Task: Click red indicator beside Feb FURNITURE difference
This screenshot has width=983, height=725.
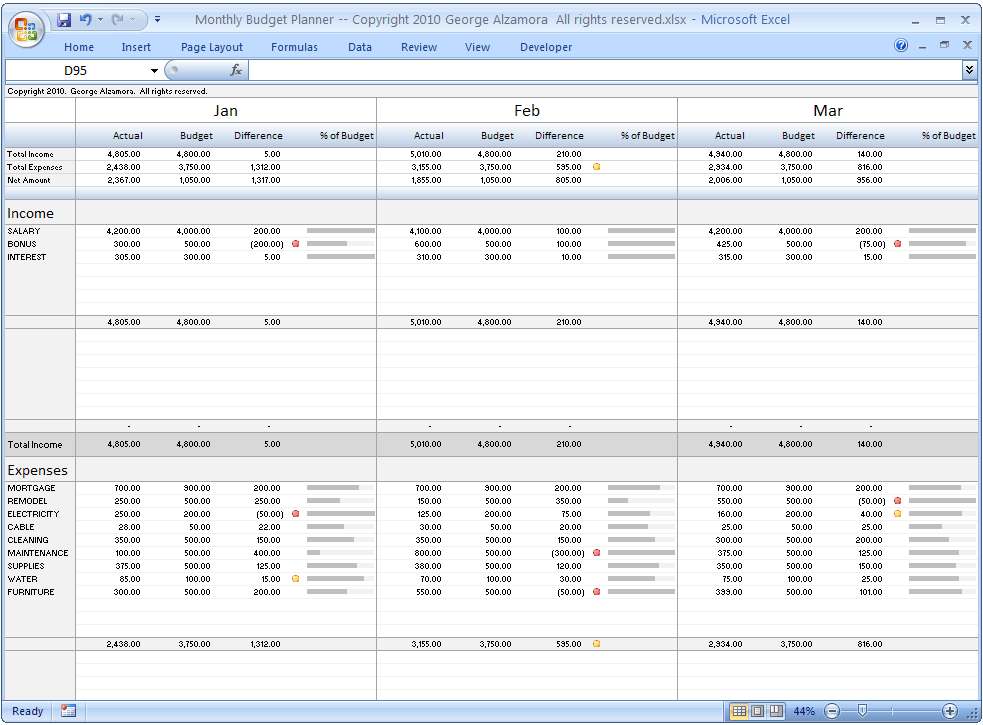Action: (596, 592)
